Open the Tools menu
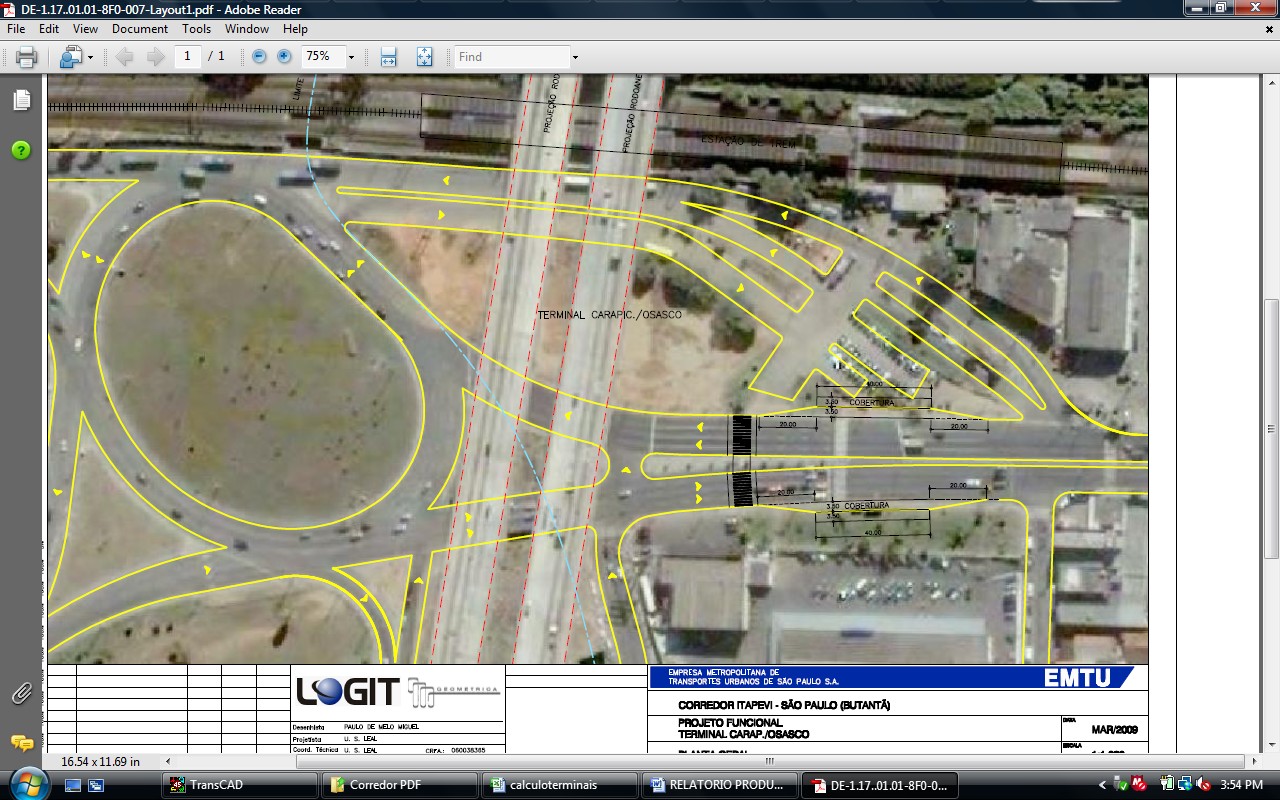1280x800 pixels. (x=196, y=29)
